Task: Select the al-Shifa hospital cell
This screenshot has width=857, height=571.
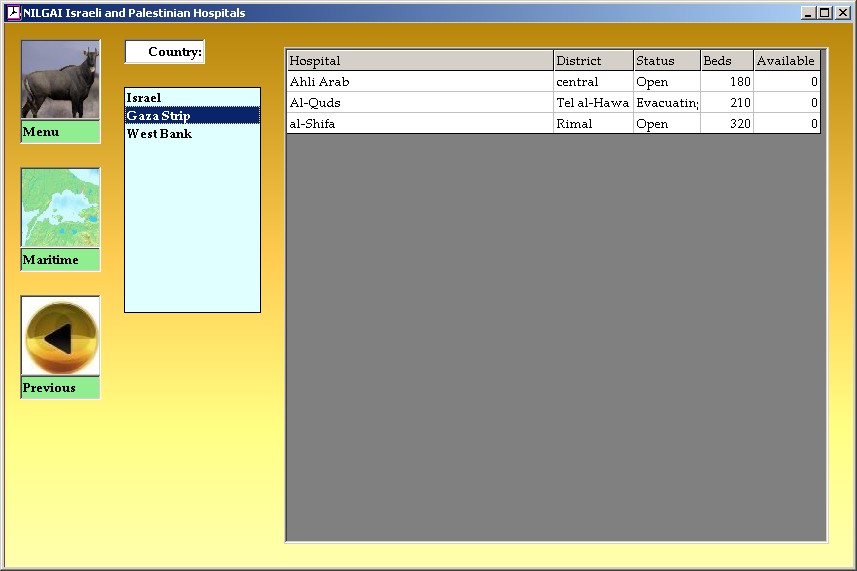Action: pos(419,124)
